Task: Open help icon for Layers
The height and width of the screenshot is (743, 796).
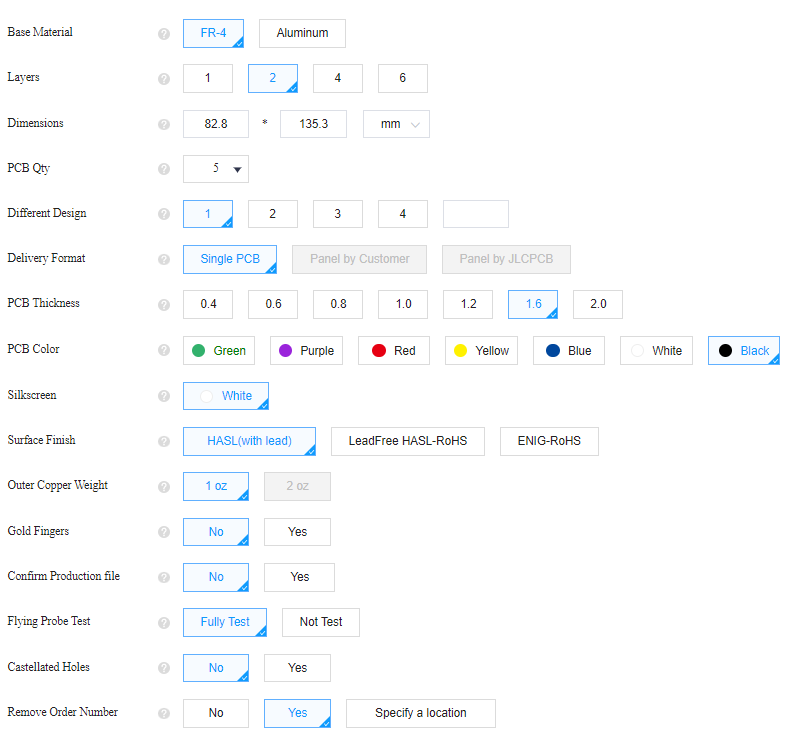Action: point(163,79)
